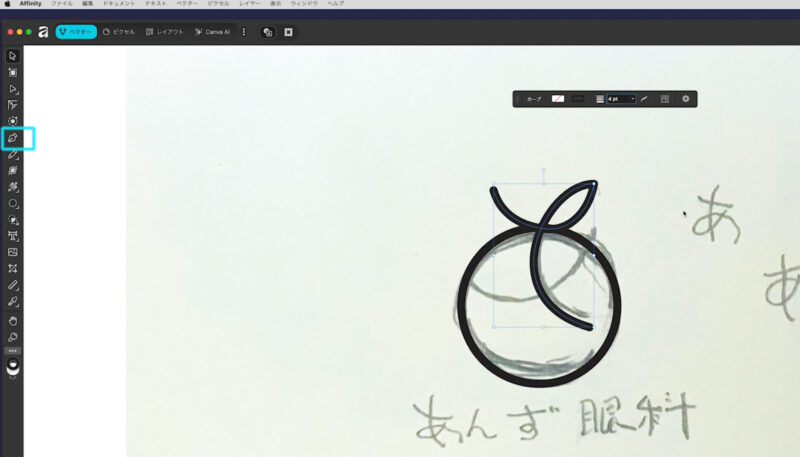800x457 pixels.
Task: Click the fill swatch in context toolbar
Action: coord(558,99)
